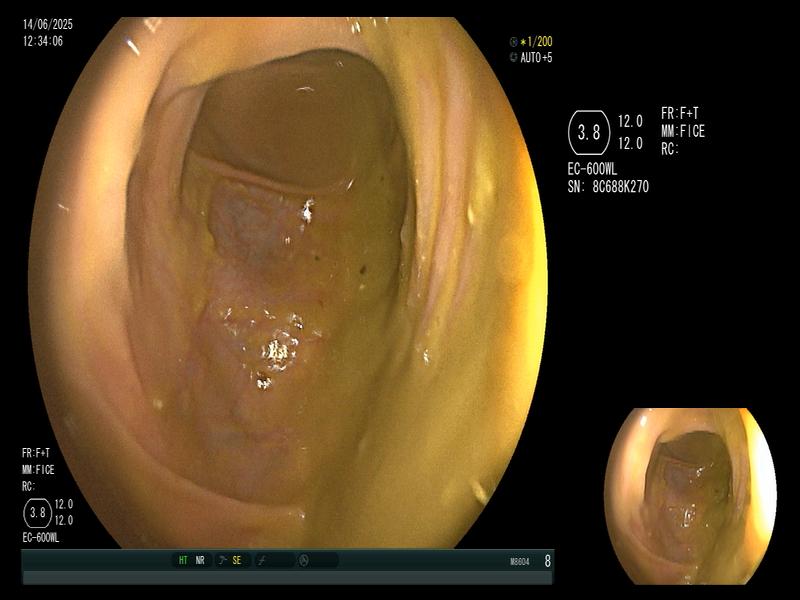Click the circled A icon in status bar
The image size is (800, 600).
point(304,561)
